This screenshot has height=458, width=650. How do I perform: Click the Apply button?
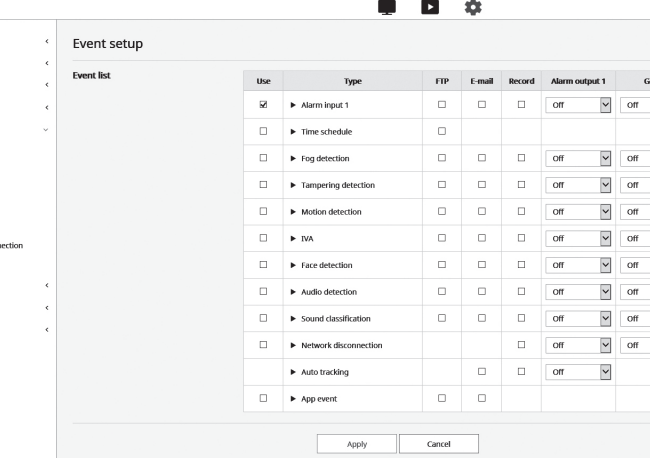(357, 444)
